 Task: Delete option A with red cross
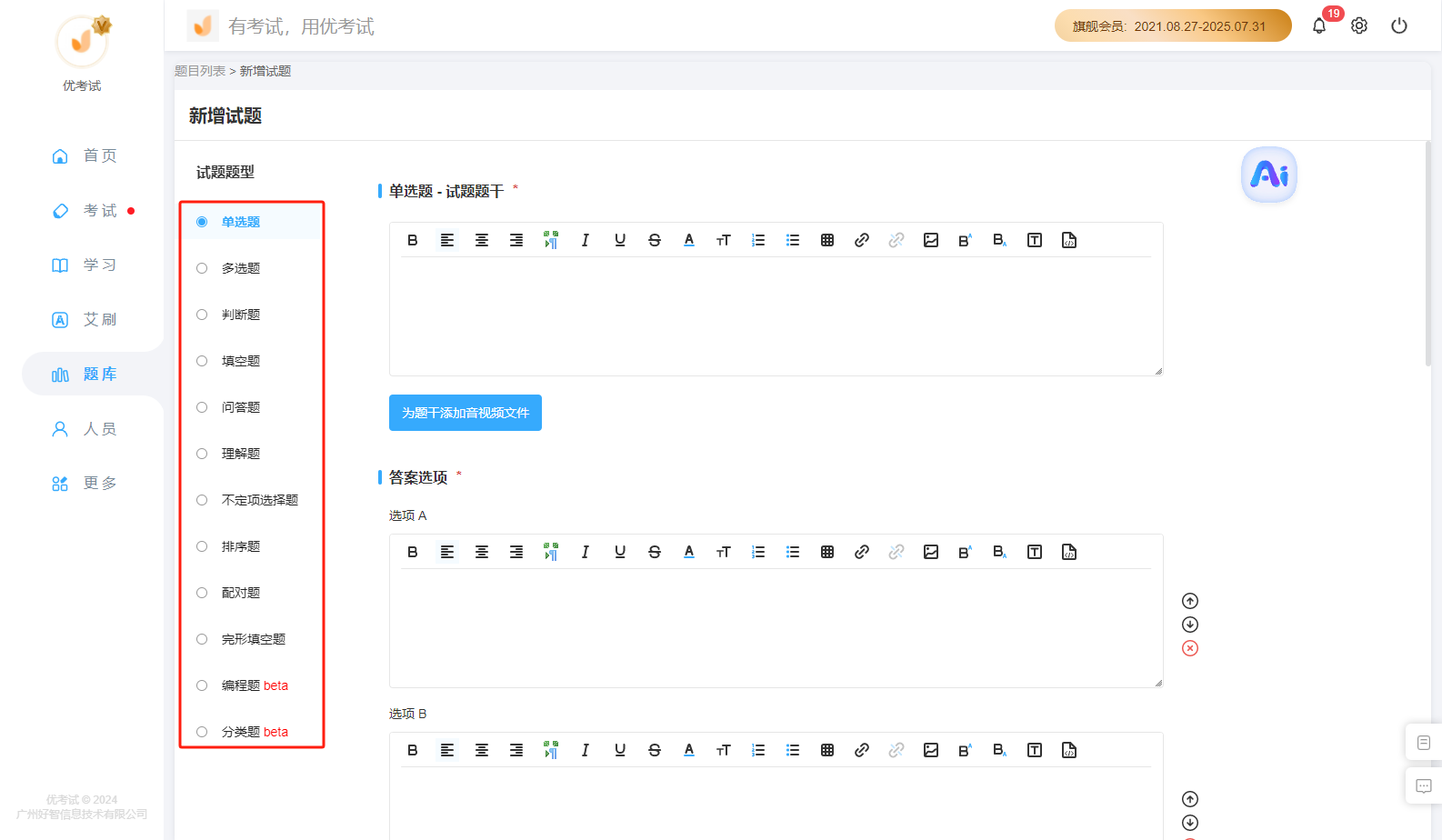(x=1190, y=648)
